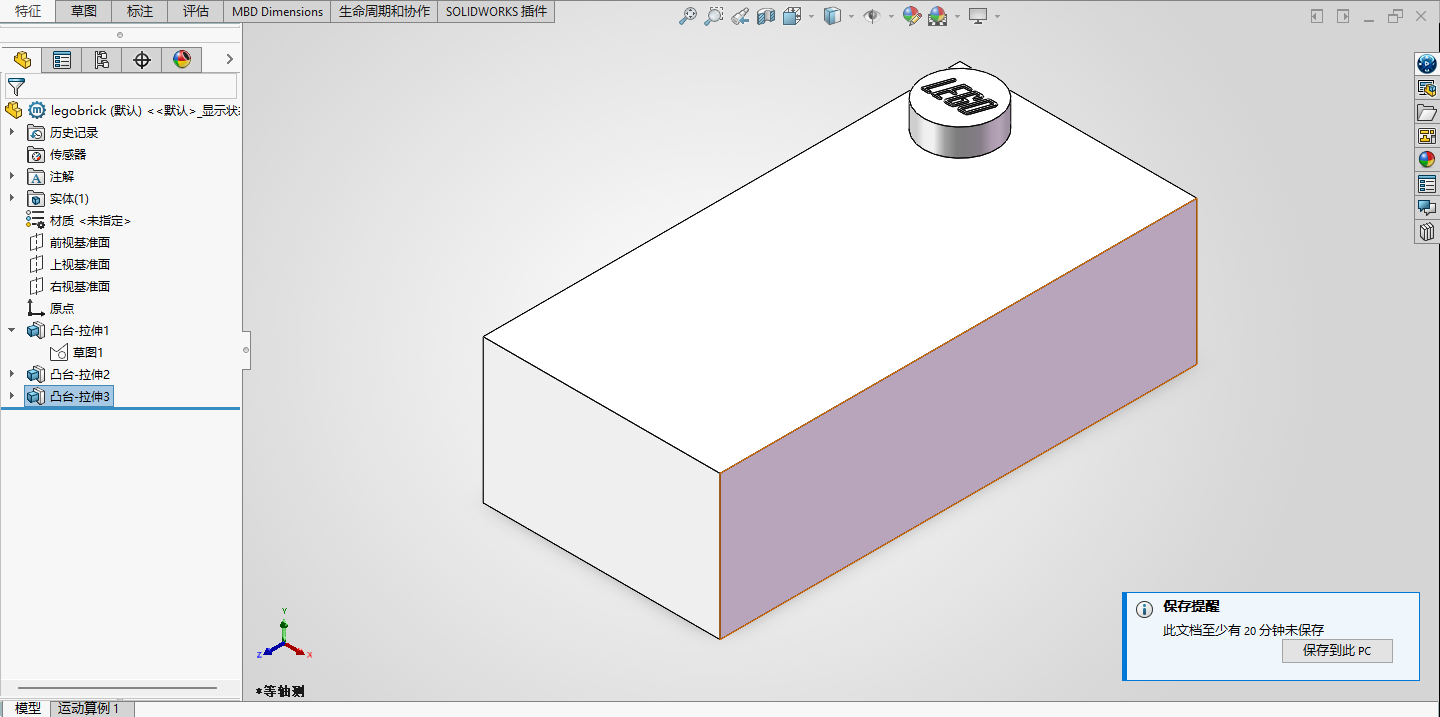This screenshot has height=717, width=1440.
Task: Click the feature tree filter field
Action: (121, 87)
